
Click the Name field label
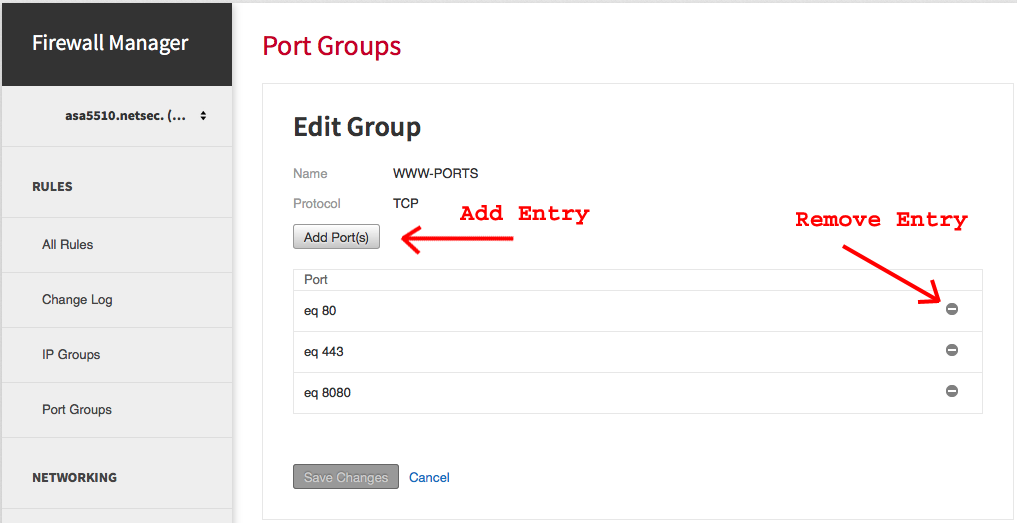[310, 174]
